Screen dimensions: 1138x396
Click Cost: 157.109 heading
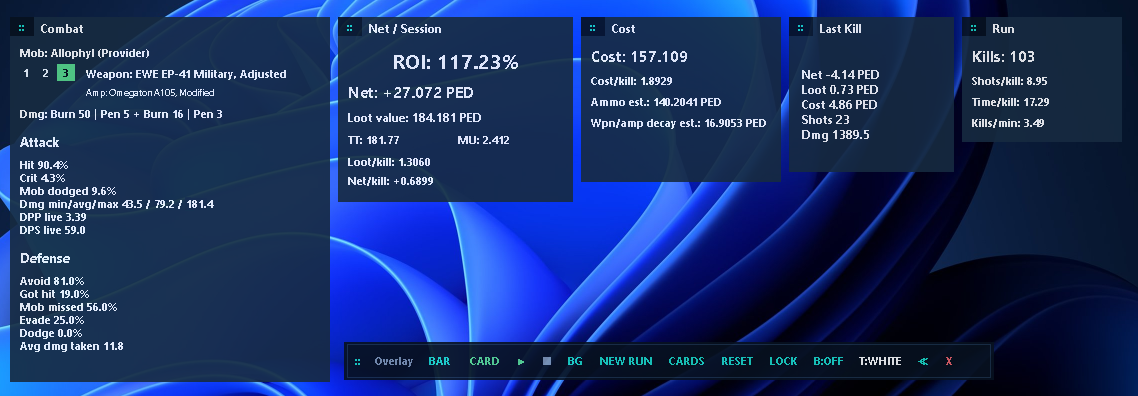[x=639, y=57]
